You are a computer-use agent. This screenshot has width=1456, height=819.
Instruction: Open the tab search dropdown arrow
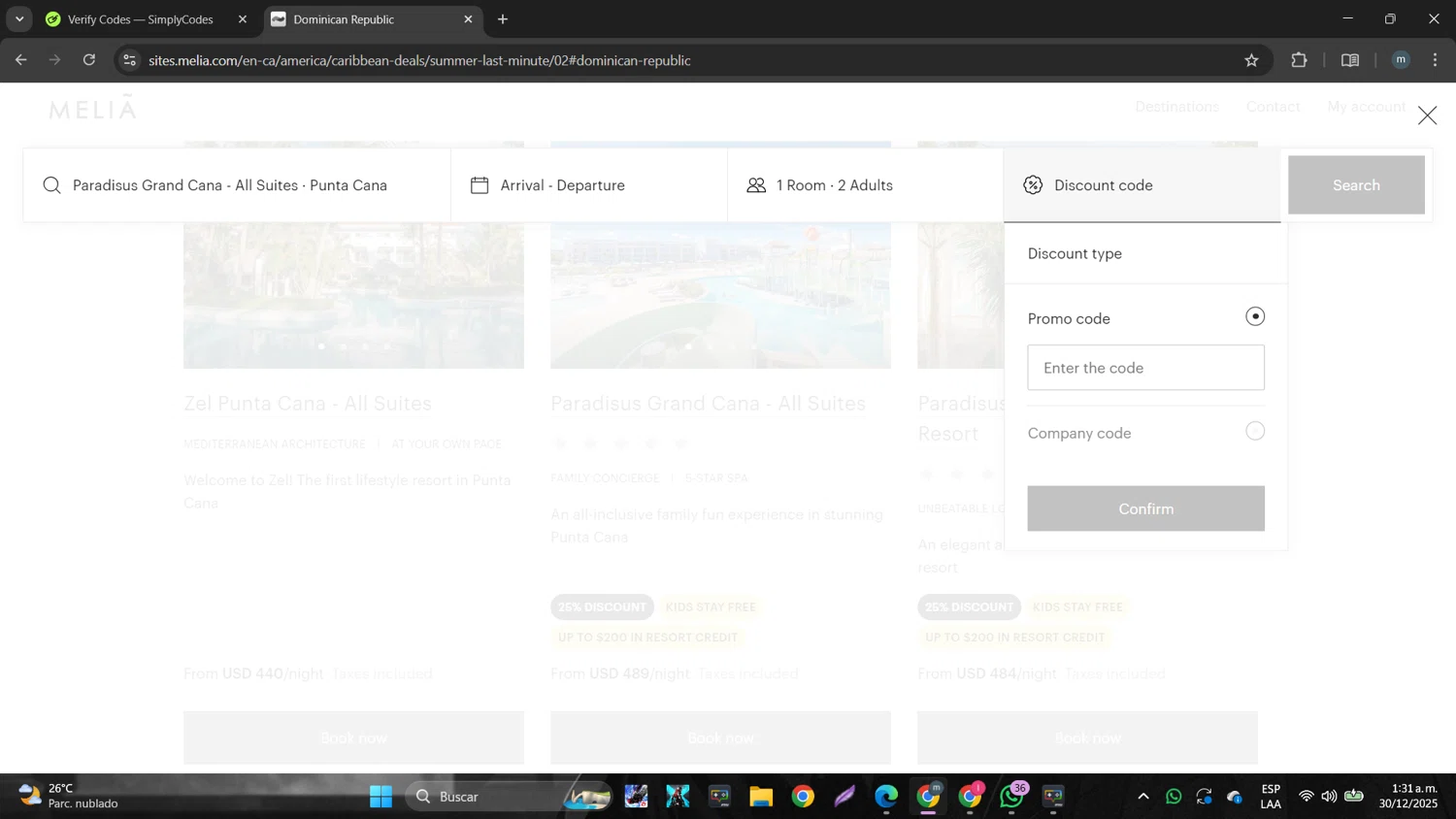click(19, 19)
